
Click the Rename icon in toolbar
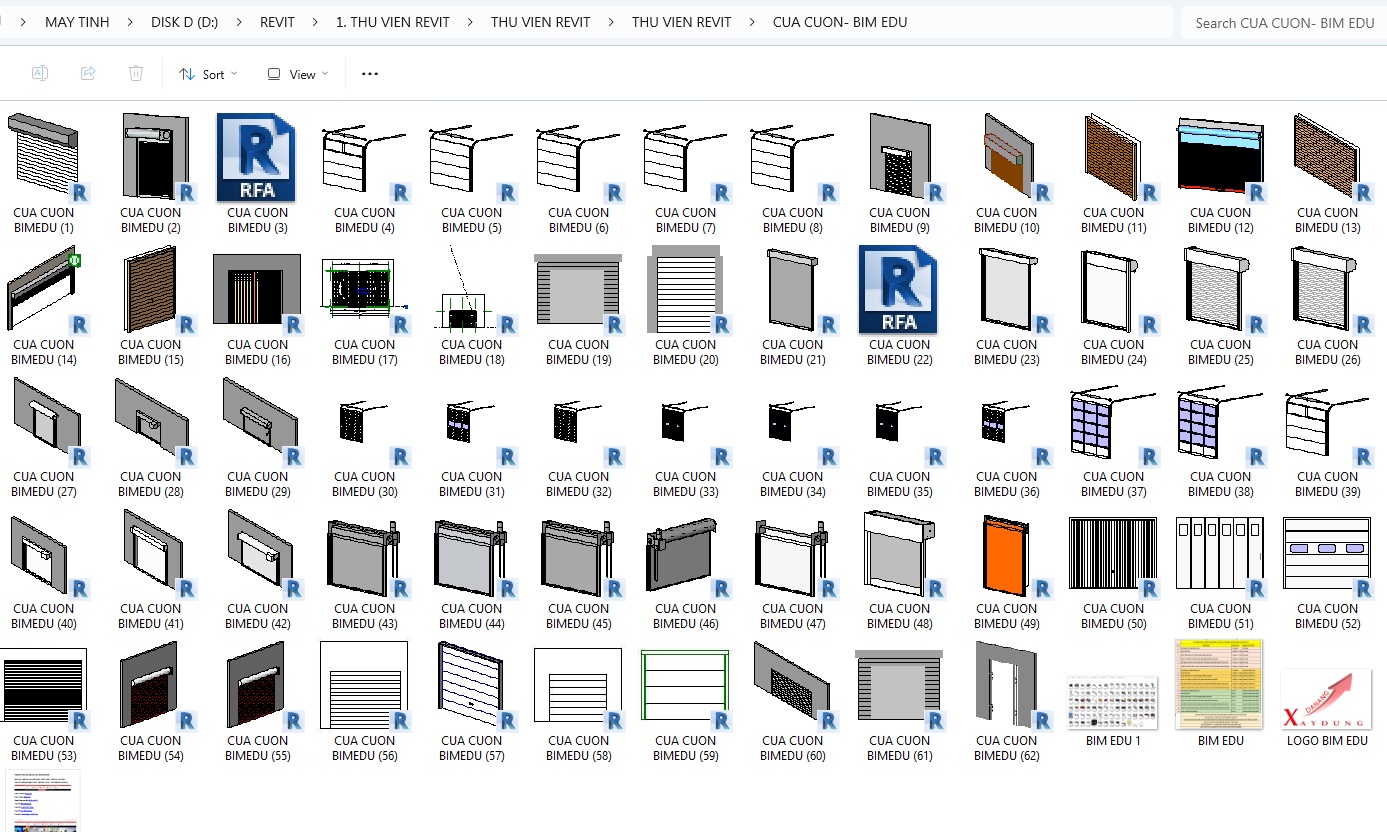(40, 74)
